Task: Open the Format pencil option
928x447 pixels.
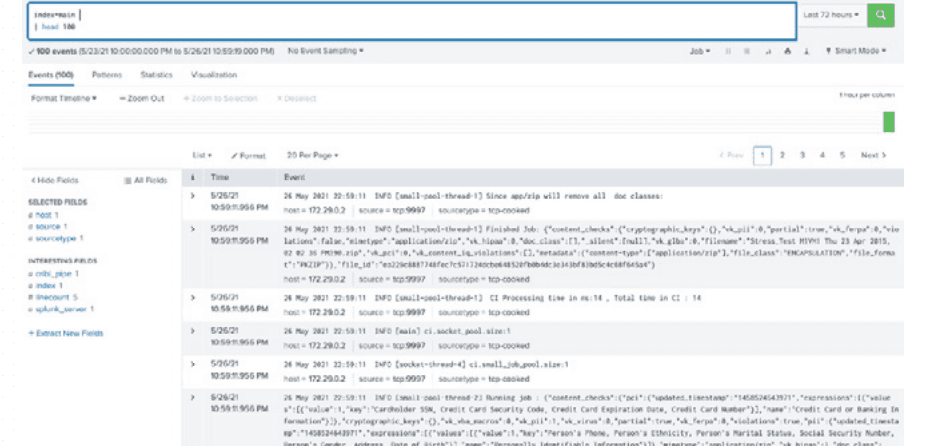Action: coord(248,156)
